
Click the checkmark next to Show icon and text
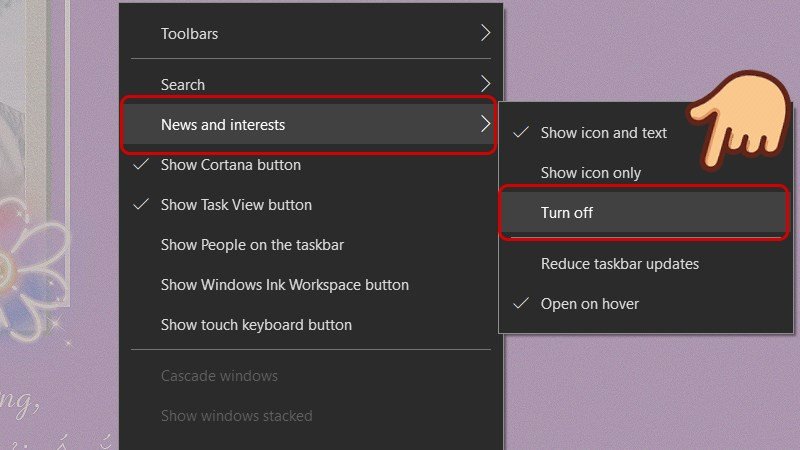click(519, 132)
